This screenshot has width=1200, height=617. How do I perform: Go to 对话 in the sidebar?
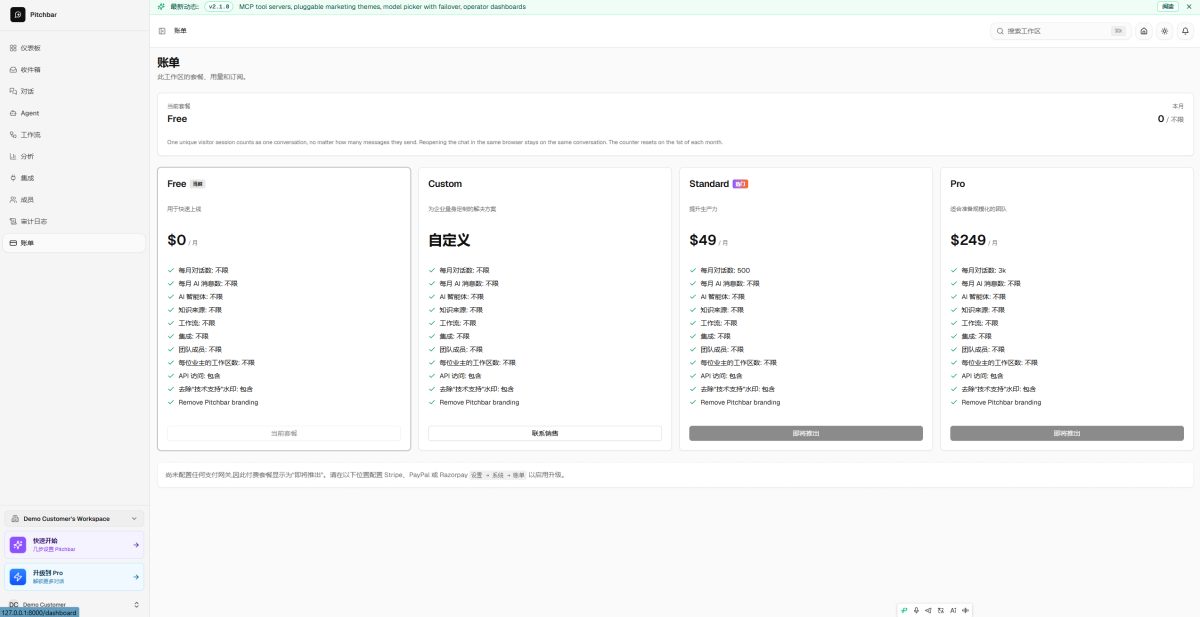[74, 91]
